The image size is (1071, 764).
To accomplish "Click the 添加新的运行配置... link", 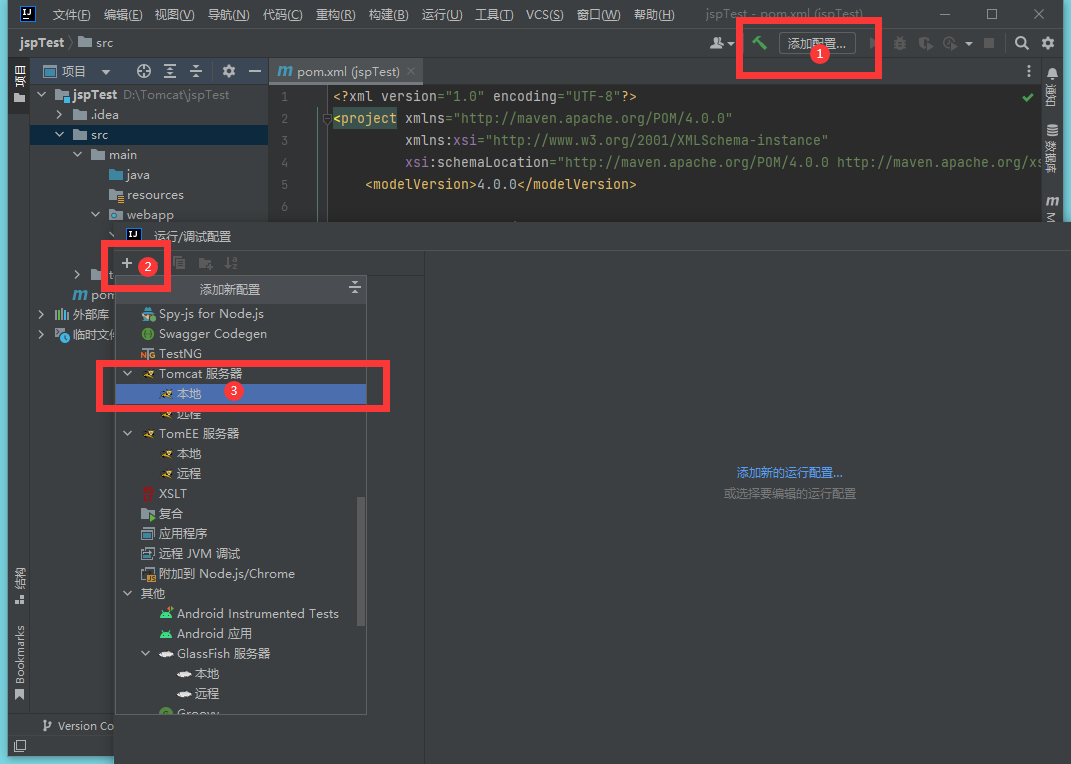I will (789, 472).
